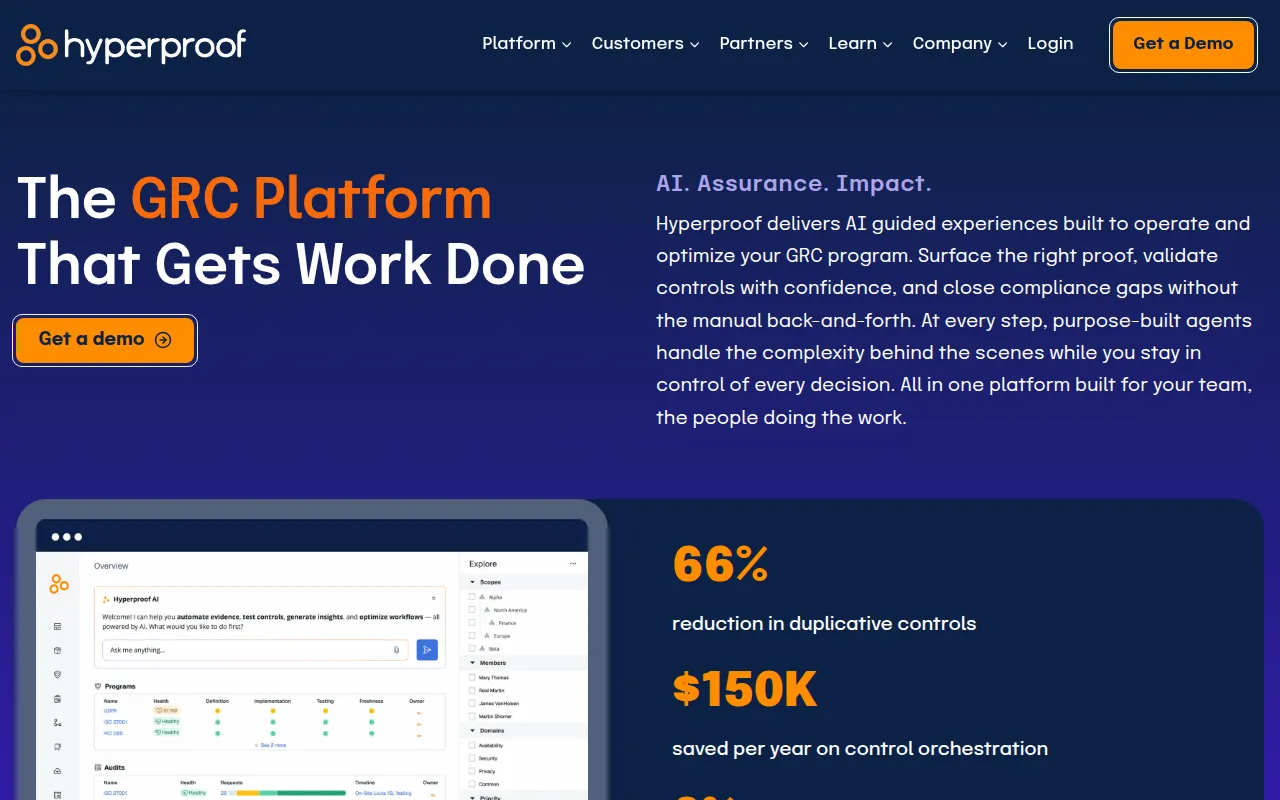Viewport: 1280px width, 800px height.
Task: Click the See 2 more link under Programs
Action: tap(271, 745)
